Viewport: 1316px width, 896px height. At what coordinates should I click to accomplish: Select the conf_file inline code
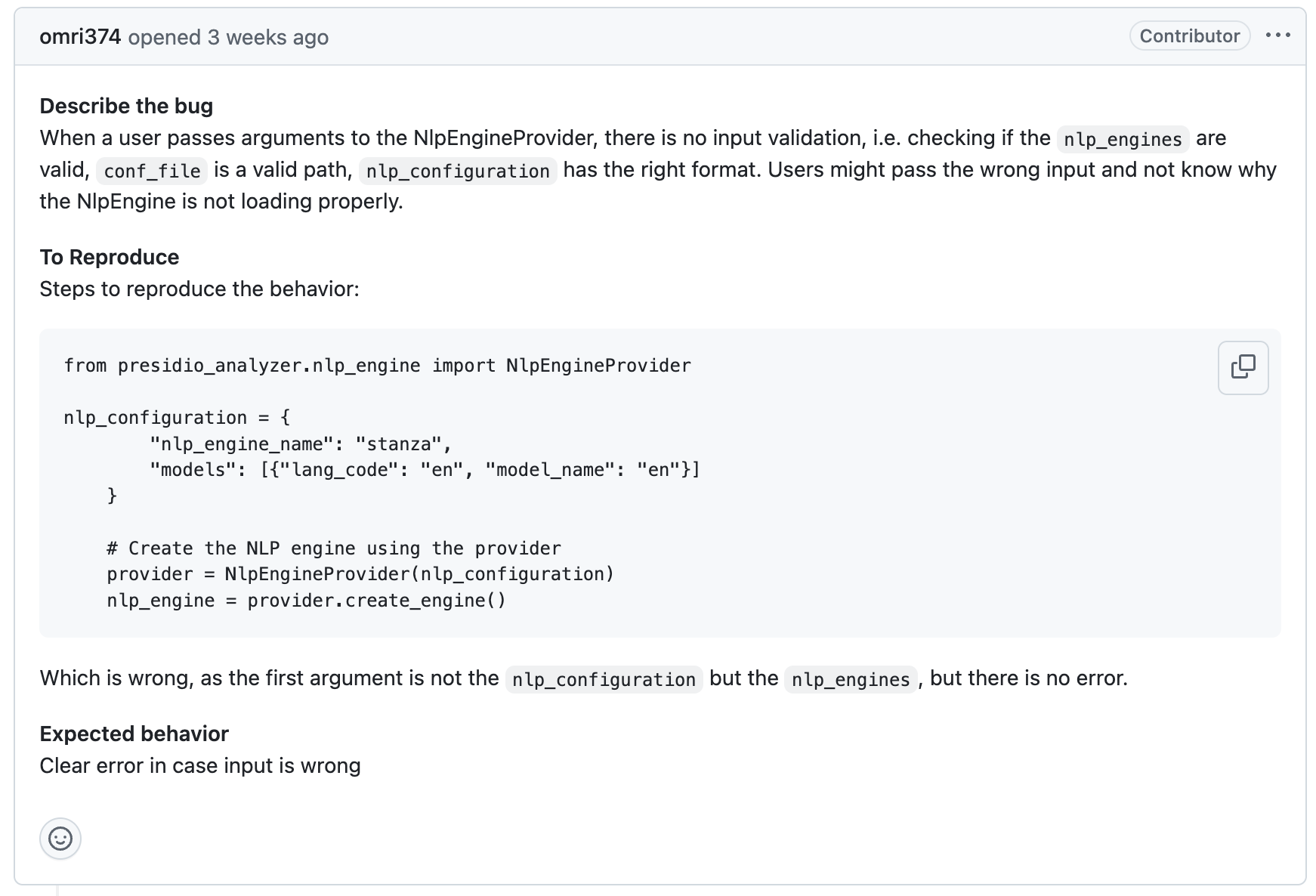click(152, 171)
